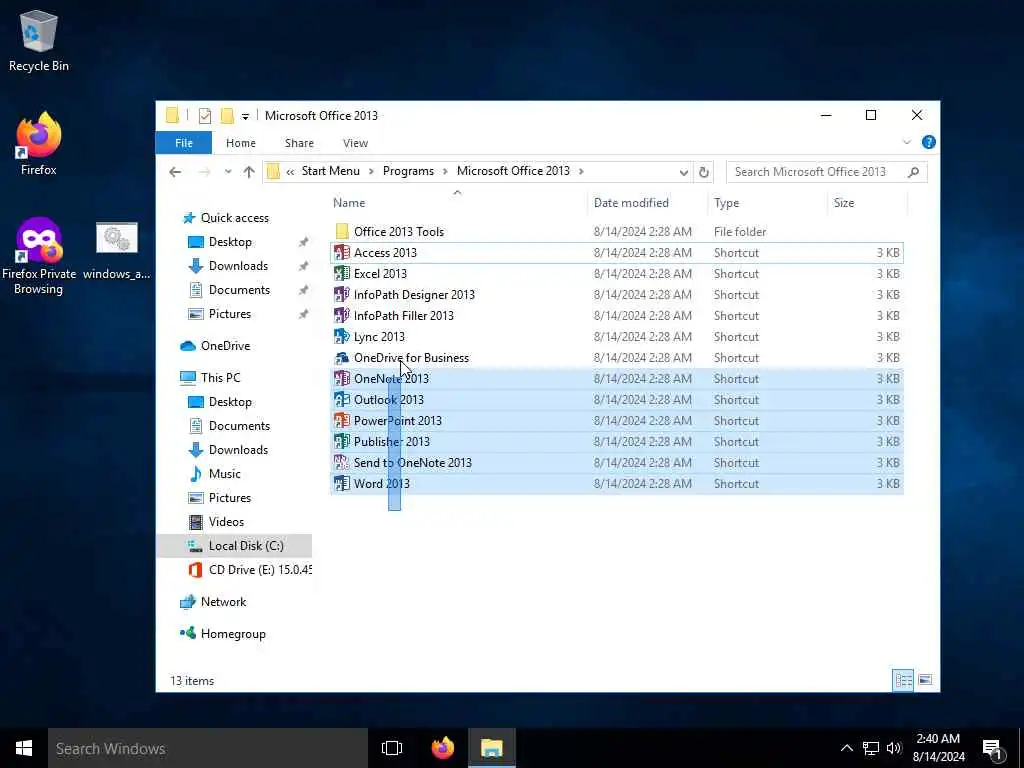Screen dimensions: 1024x768
Task: Select the Excel 2013 shortcut icon
Action: [x=342, y=274]
